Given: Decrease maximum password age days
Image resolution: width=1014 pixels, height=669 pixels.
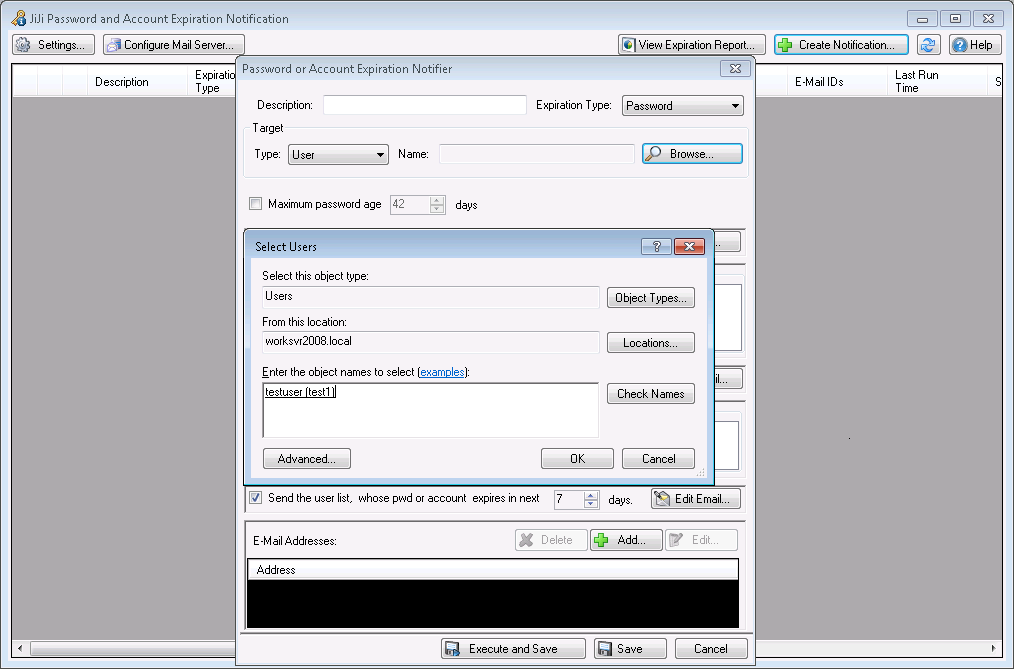Looking at the screenshot, I should pos(437,209).
